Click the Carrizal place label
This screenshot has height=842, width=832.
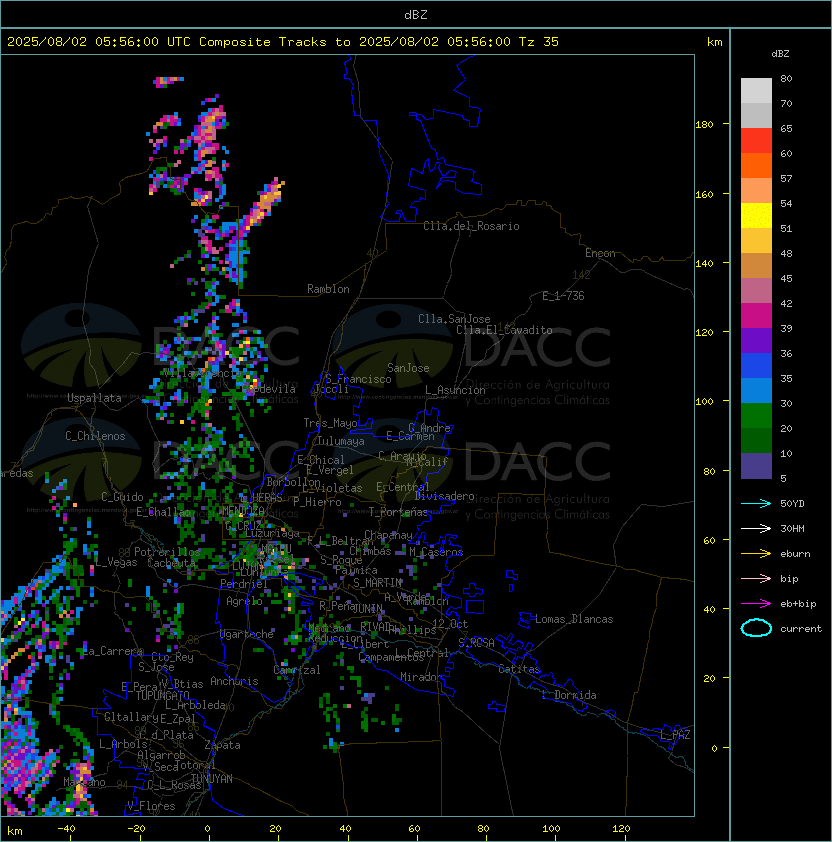[x=297, y=670]
